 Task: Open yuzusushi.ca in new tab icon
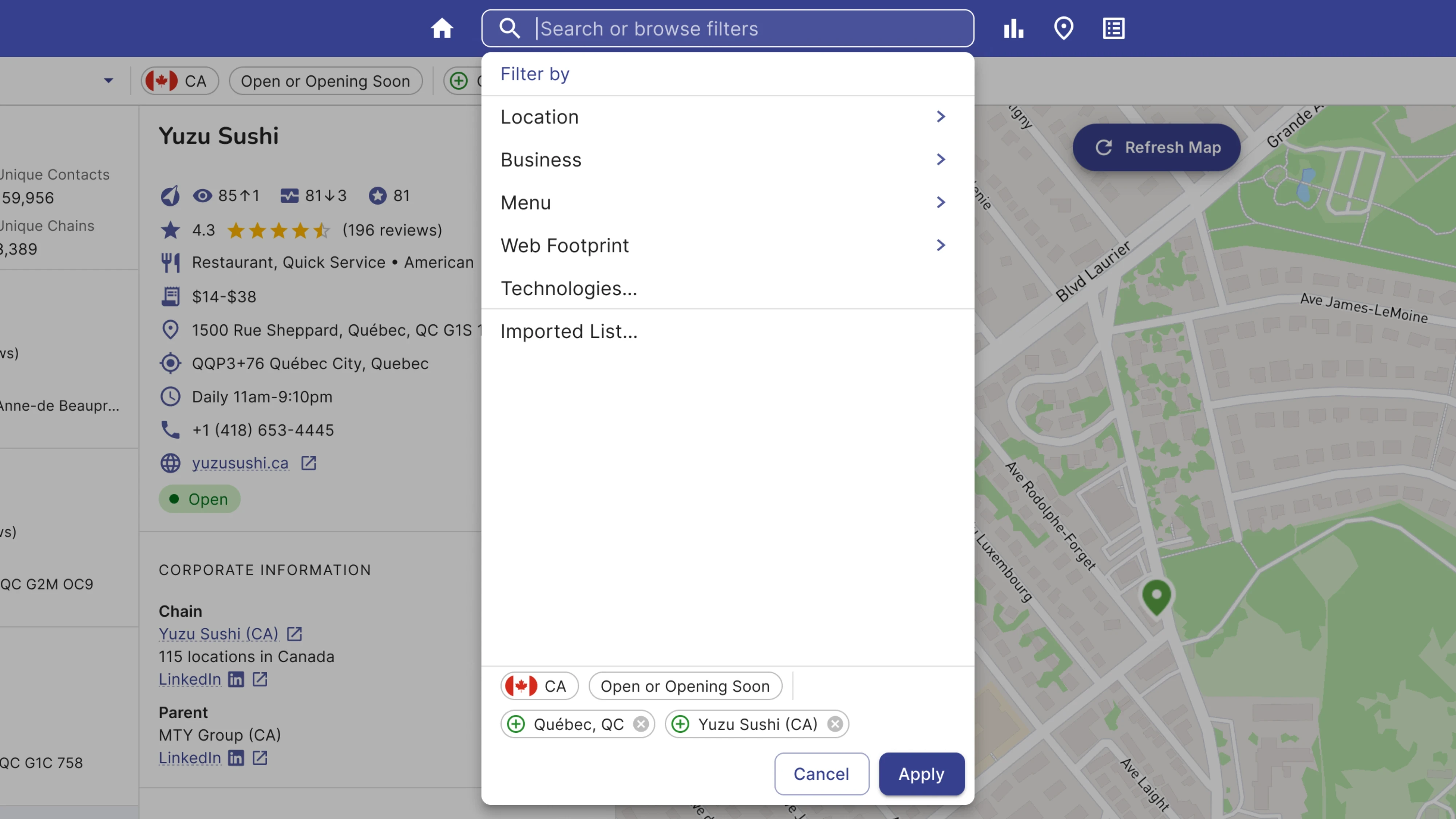coord(309,463)
